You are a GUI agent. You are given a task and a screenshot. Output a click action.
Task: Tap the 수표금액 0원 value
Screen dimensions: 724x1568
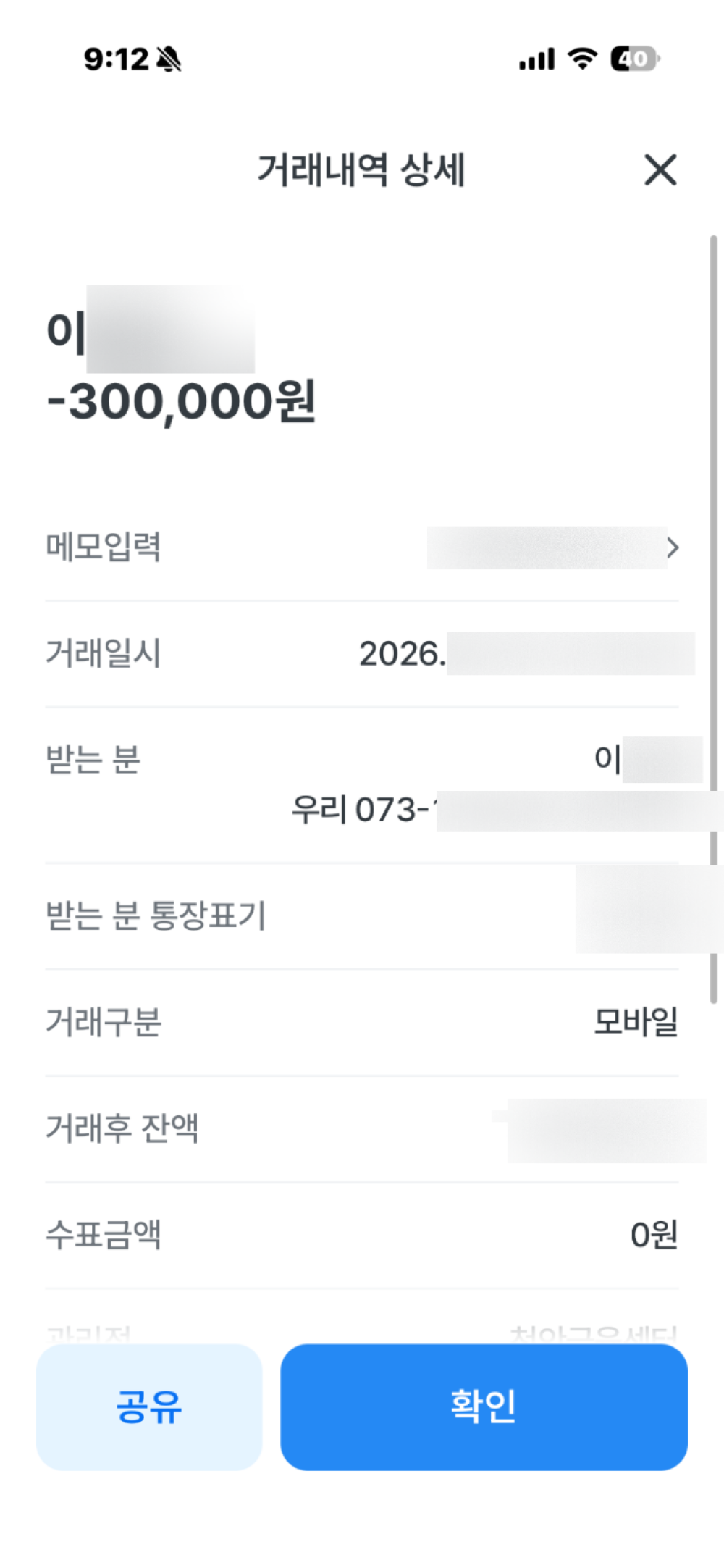[x=654, y=1235]
